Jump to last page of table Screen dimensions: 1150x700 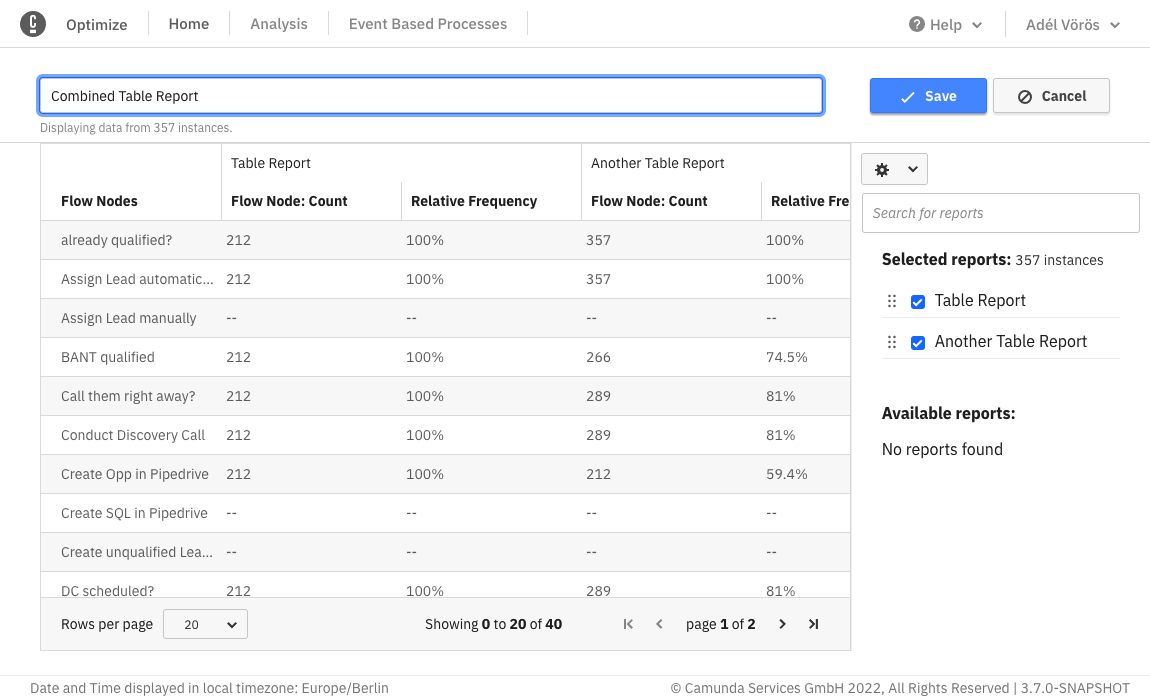[813, 624]
